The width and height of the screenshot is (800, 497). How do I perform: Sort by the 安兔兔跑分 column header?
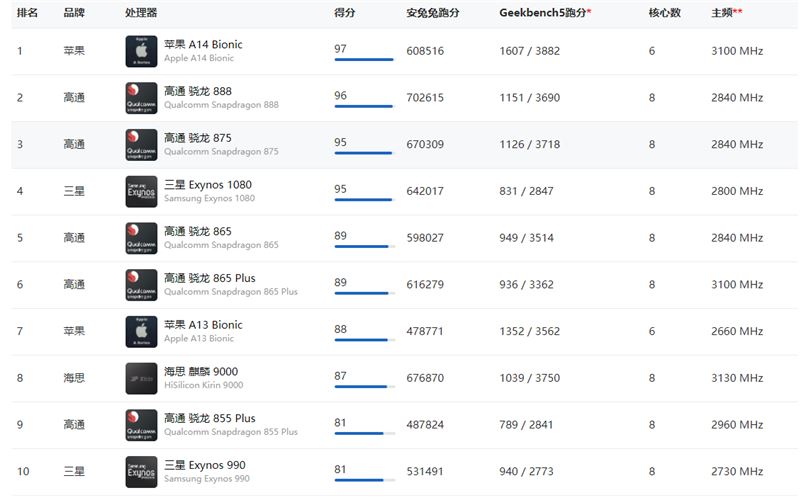tap(433, 13)
